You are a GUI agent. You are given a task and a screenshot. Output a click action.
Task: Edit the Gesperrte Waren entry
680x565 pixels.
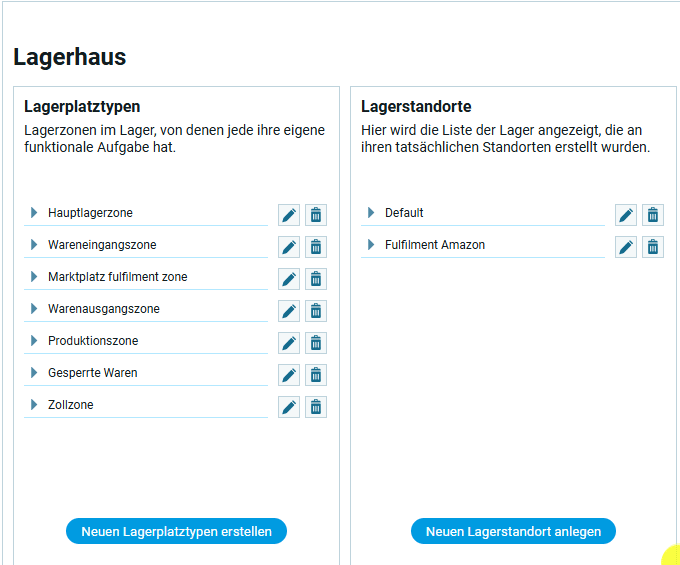coord(289,375)
